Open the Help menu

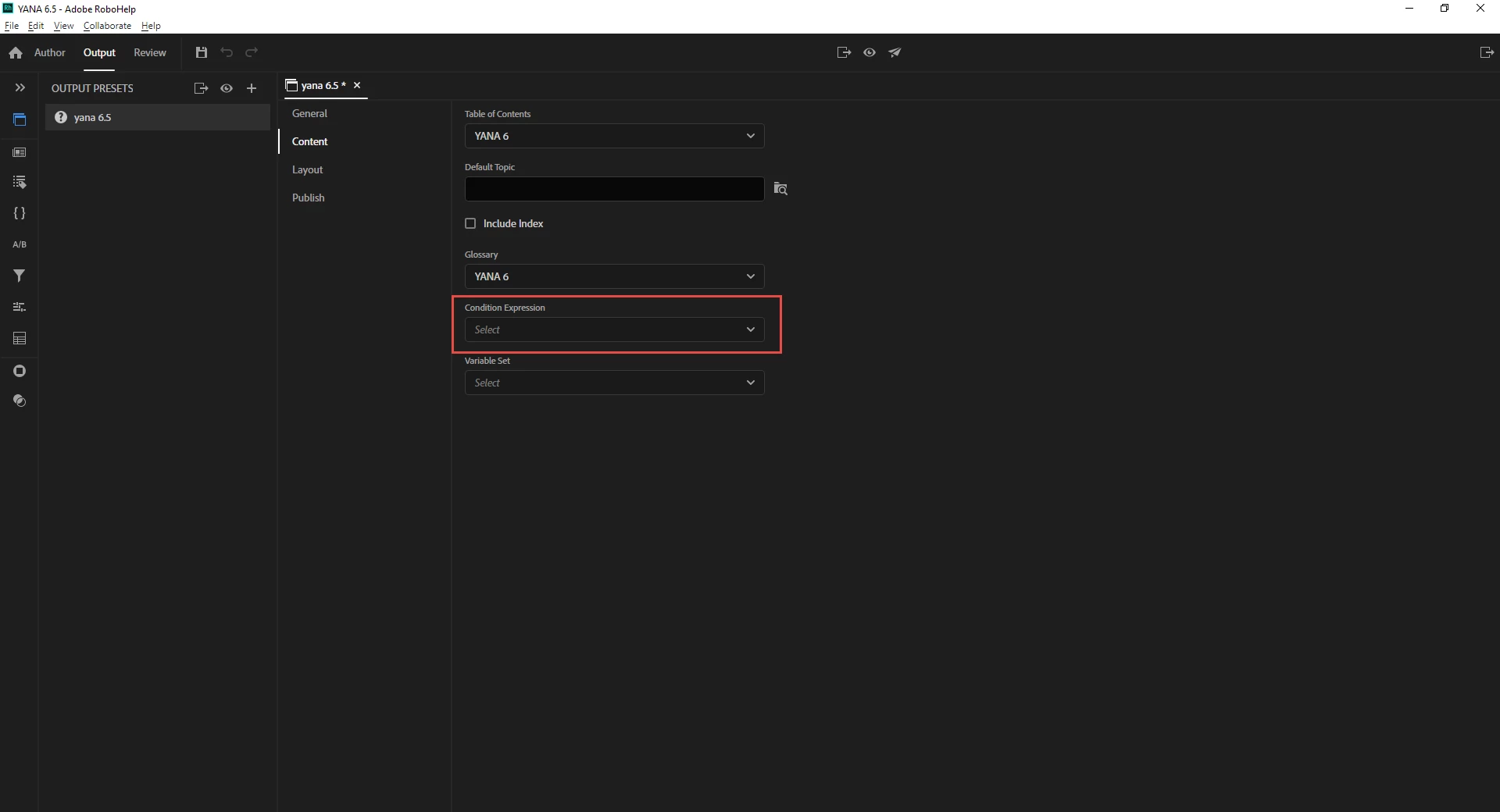151,26
